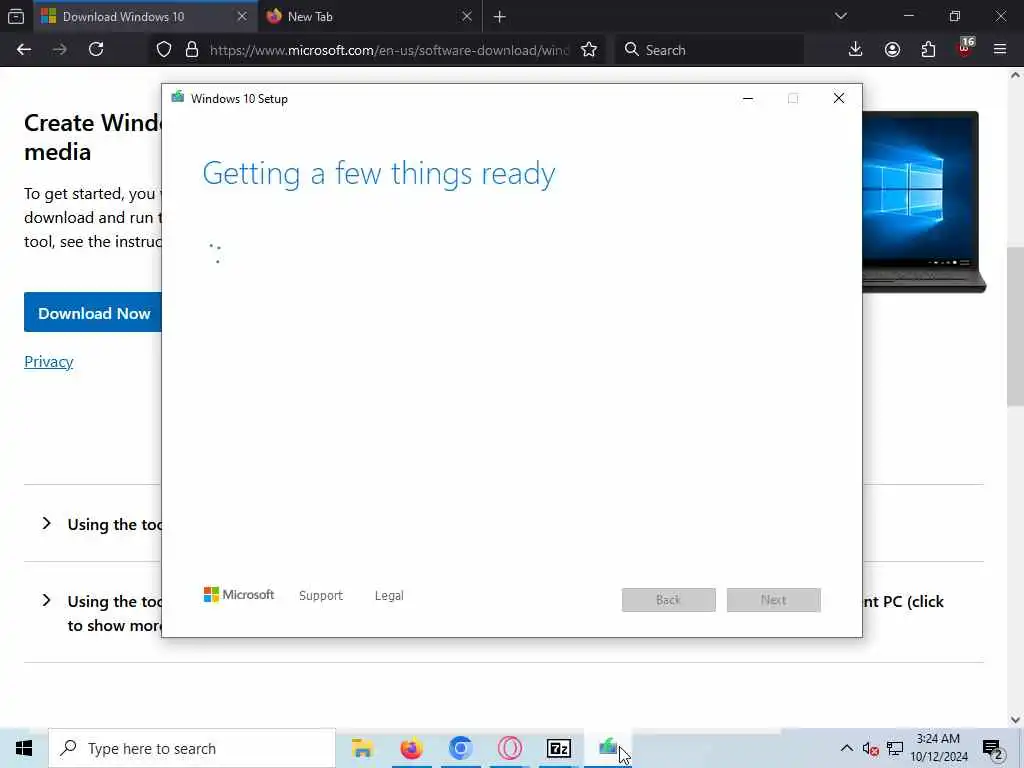Image resolution: width=1024 pixels, height=768 pixels.
Task: Open the Firefox account icon
Action: pos(892,50)
